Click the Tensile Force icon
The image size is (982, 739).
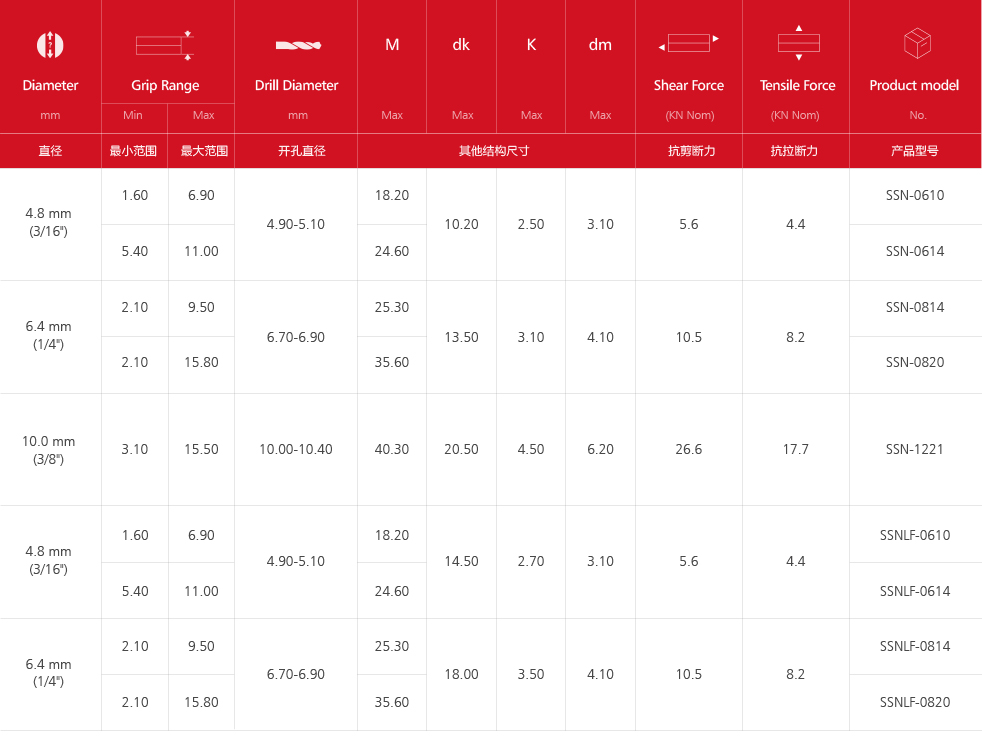click(798, 43)
